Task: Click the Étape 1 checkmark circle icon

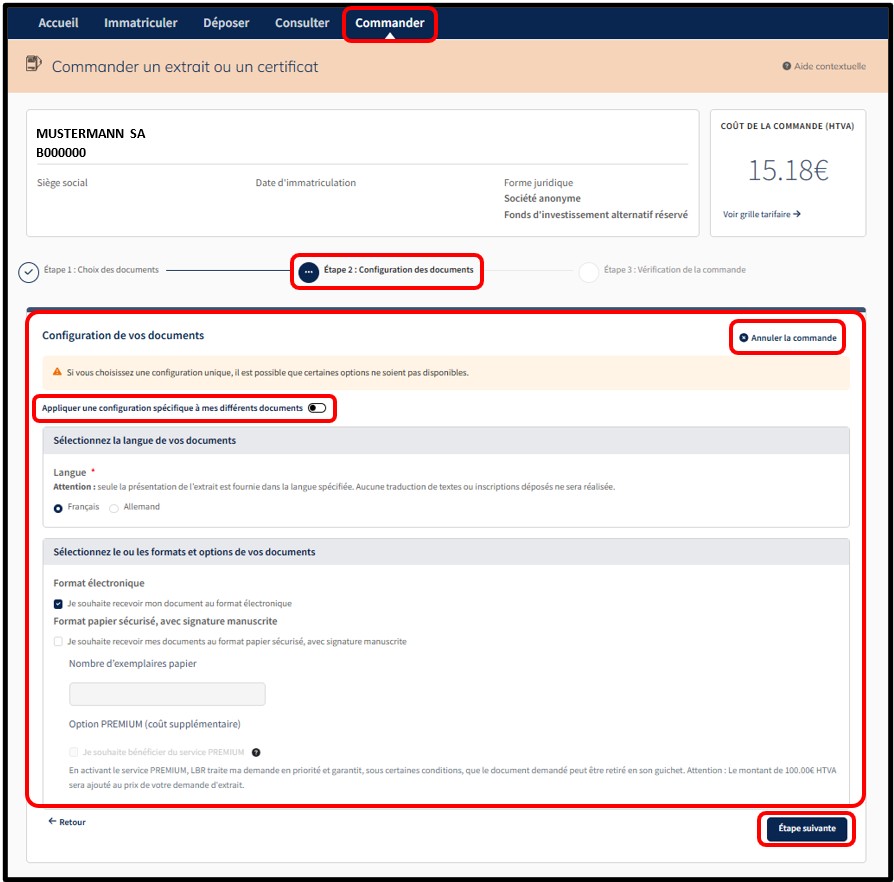Action: coord(29,271)
